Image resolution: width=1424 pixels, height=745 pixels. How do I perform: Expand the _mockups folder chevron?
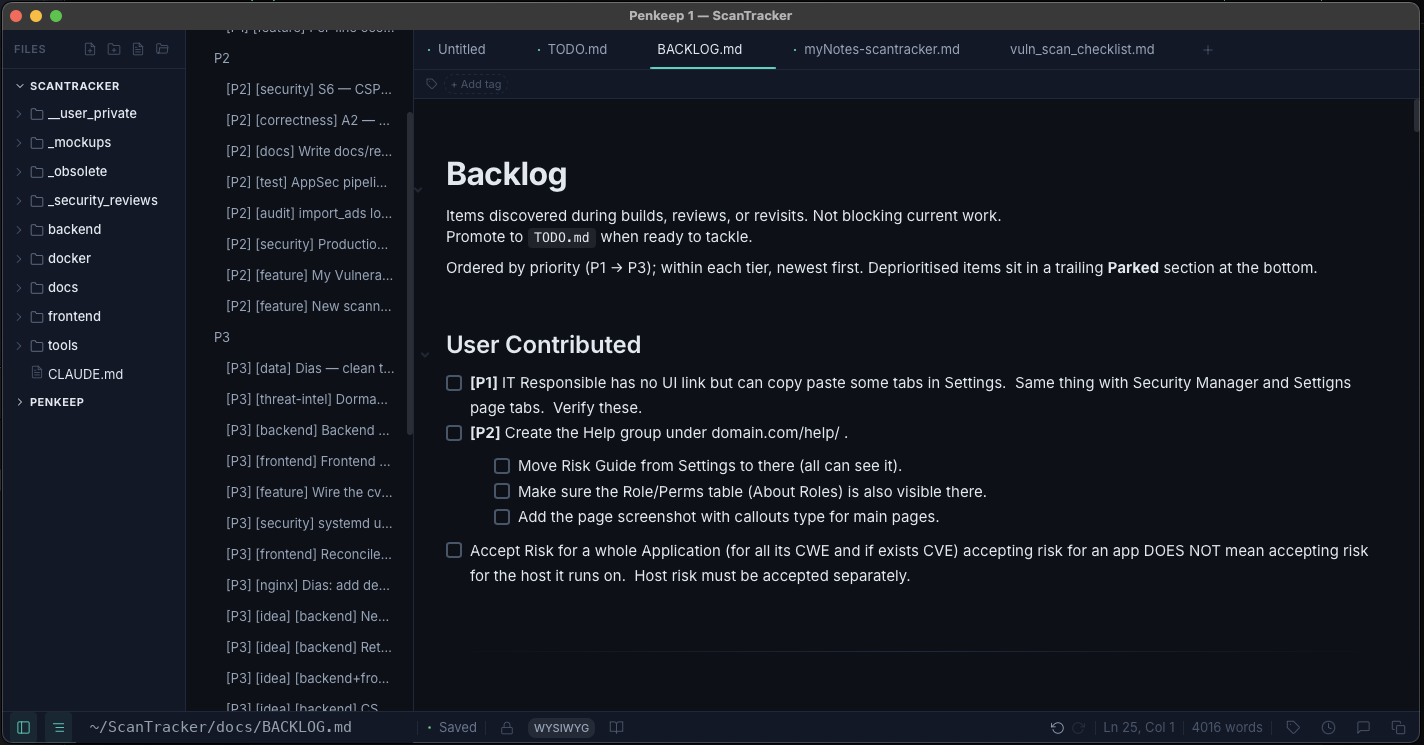[19, 143]
